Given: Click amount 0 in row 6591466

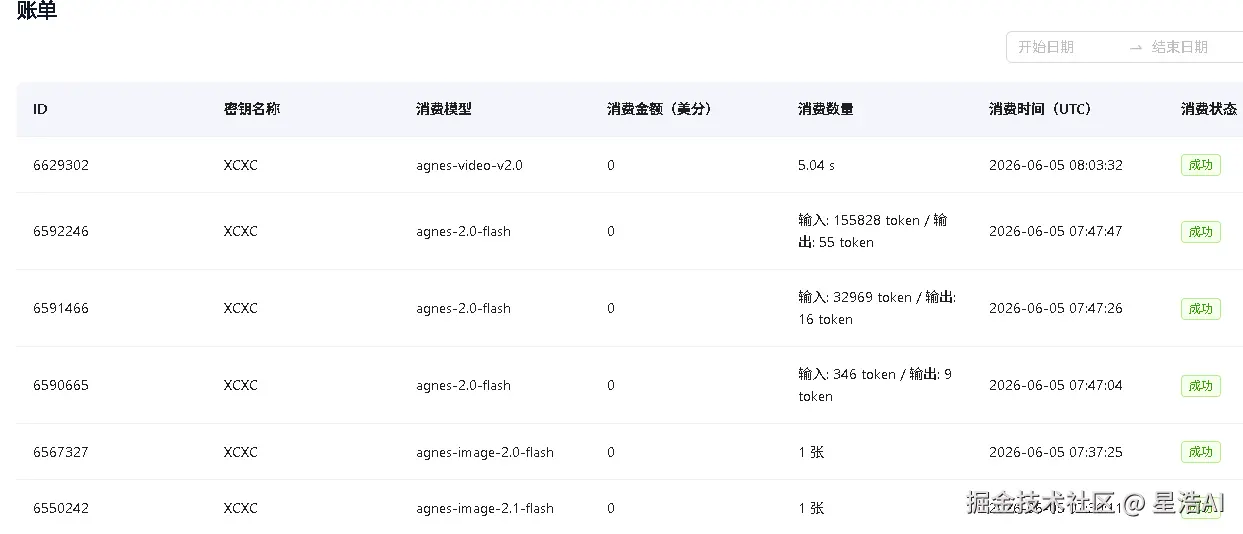Looking at the screenshot, I should (611, 308).
